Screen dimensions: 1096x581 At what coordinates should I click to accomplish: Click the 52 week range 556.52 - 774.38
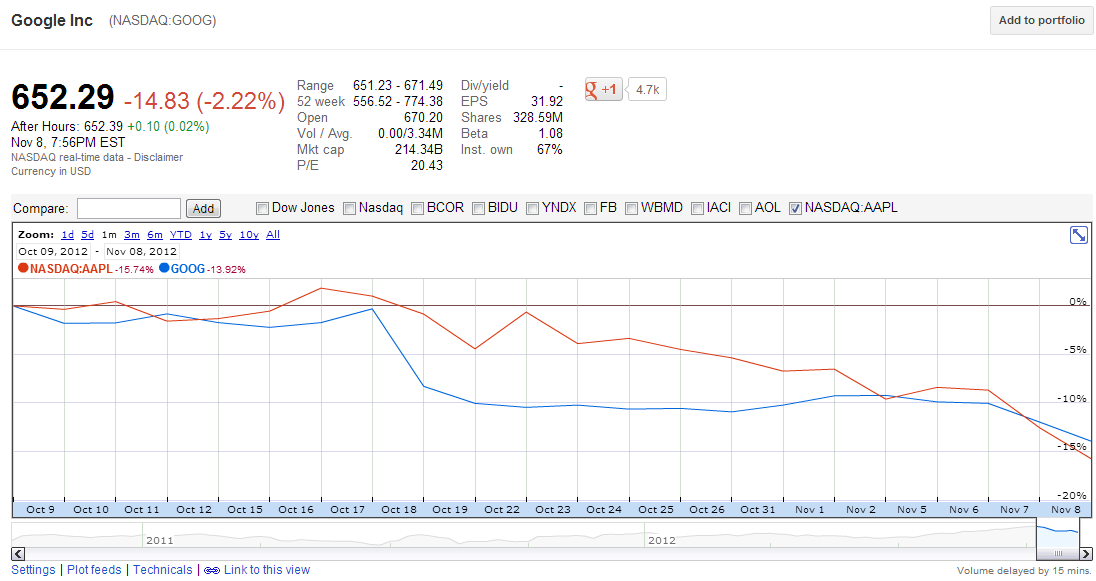398,101
